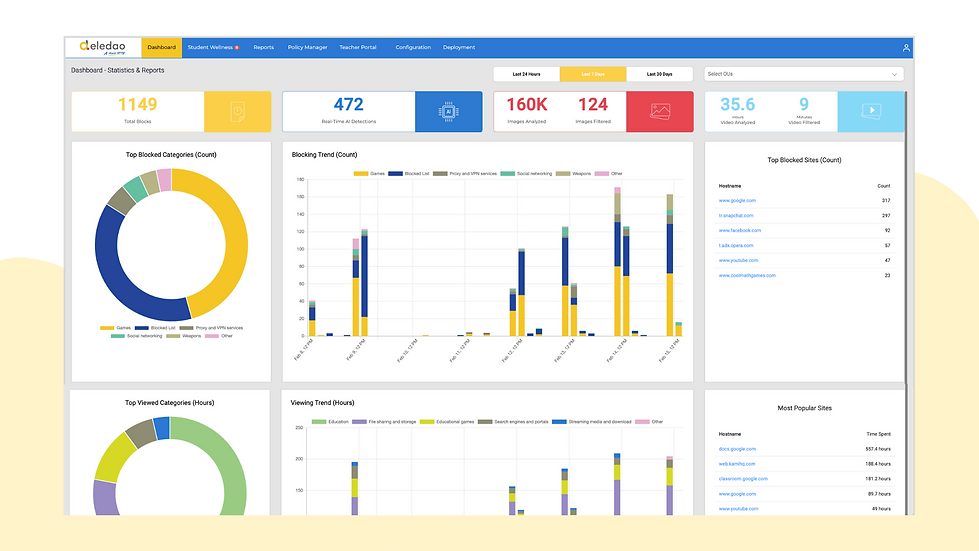This screenshot has height=551, width=979.
Task: Open the t.adx.opera.com link
Action: pos(735,246)
